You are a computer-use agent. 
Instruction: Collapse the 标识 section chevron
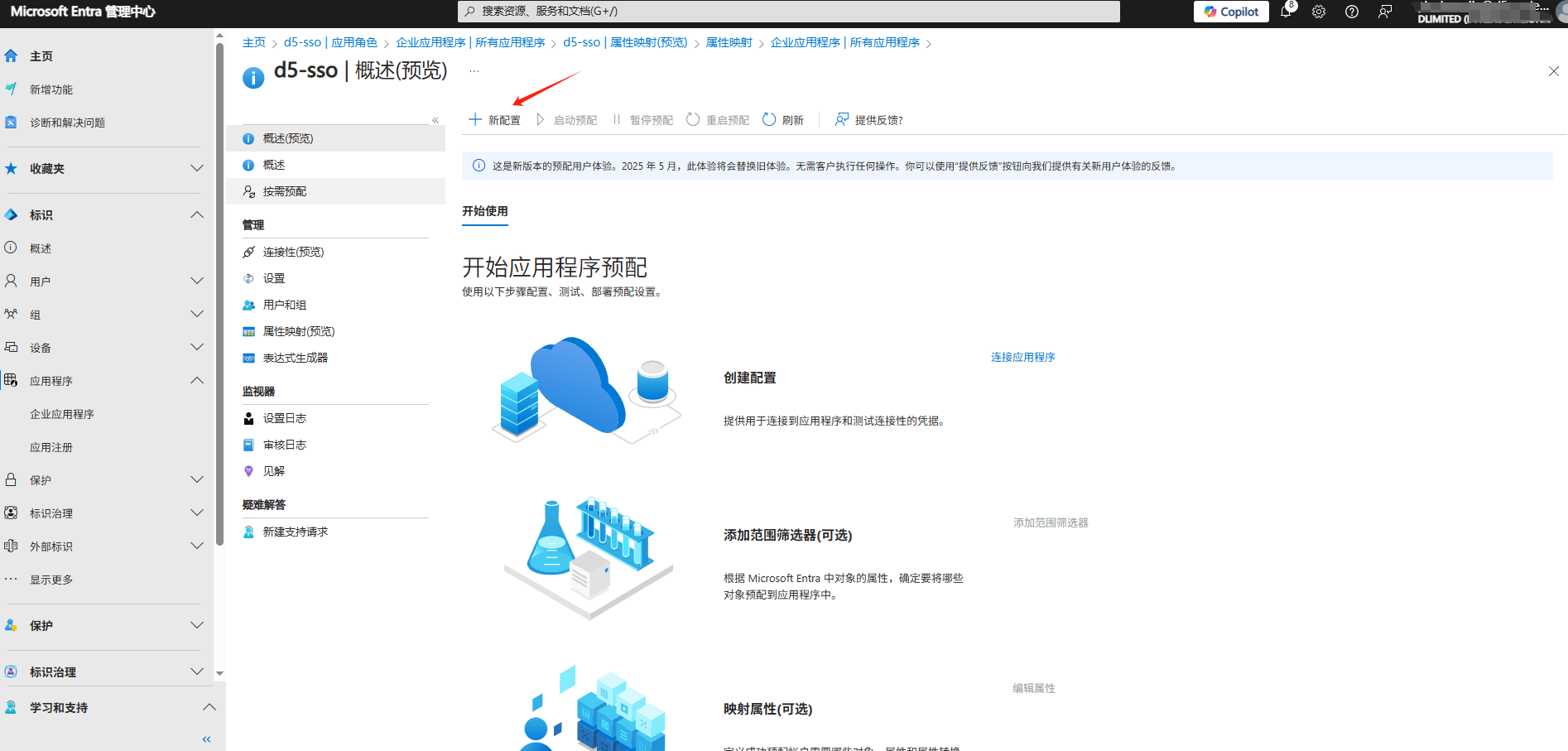(197, 214)
